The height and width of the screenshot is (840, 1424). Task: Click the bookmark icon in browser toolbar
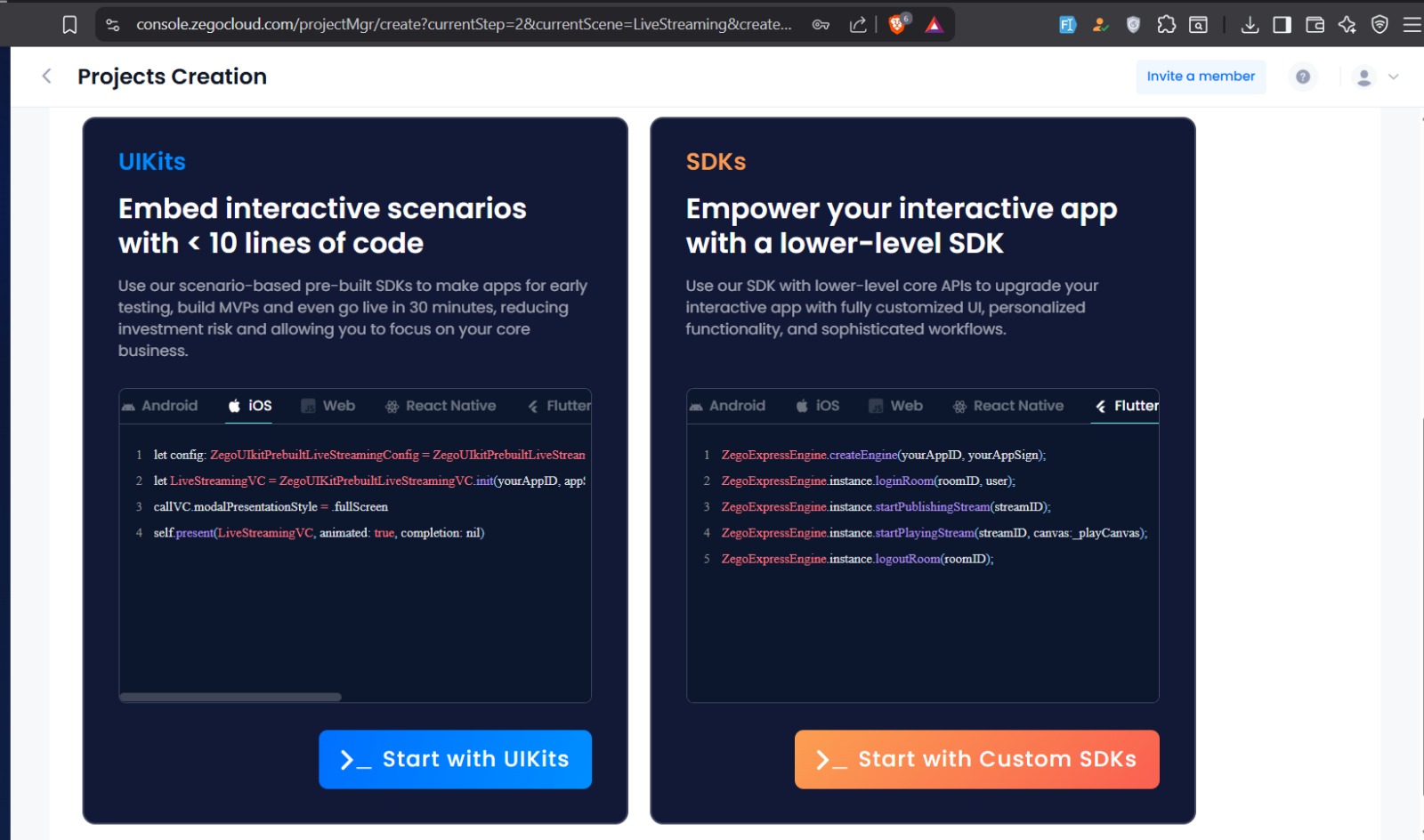[x=69, y=25]
